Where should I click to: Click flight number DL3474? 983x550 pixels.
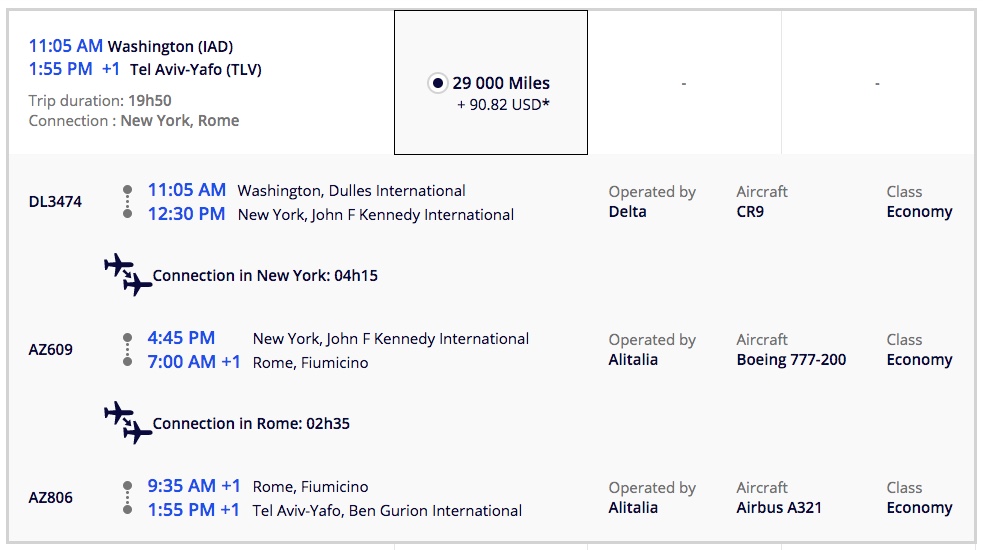point(56,202)
